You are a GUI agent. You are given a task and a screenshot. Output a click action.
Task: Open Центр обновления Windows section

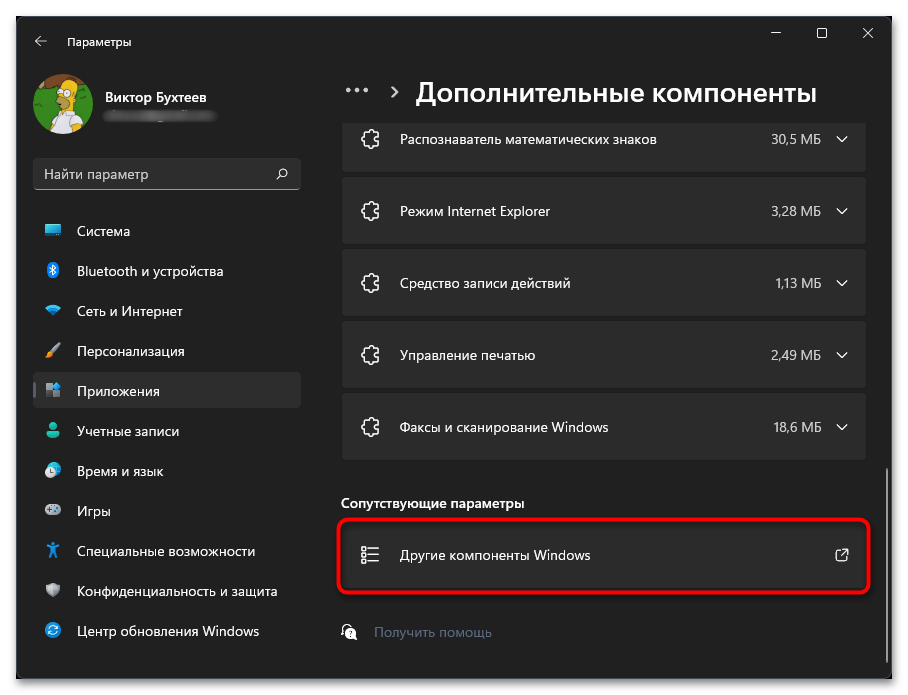(167, 631)
